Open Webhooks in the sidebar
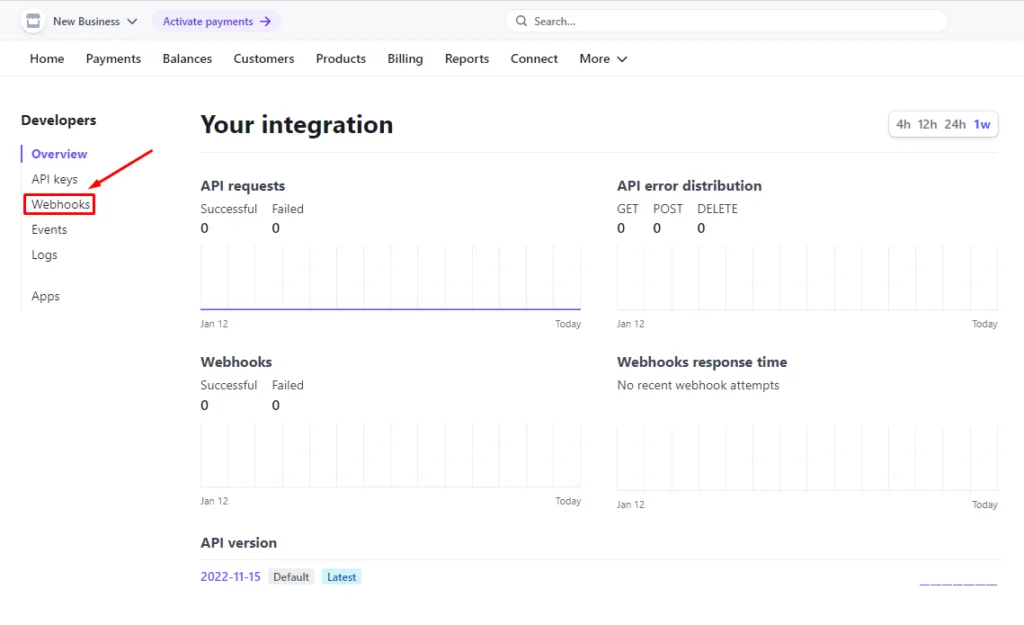 point(61,204)
